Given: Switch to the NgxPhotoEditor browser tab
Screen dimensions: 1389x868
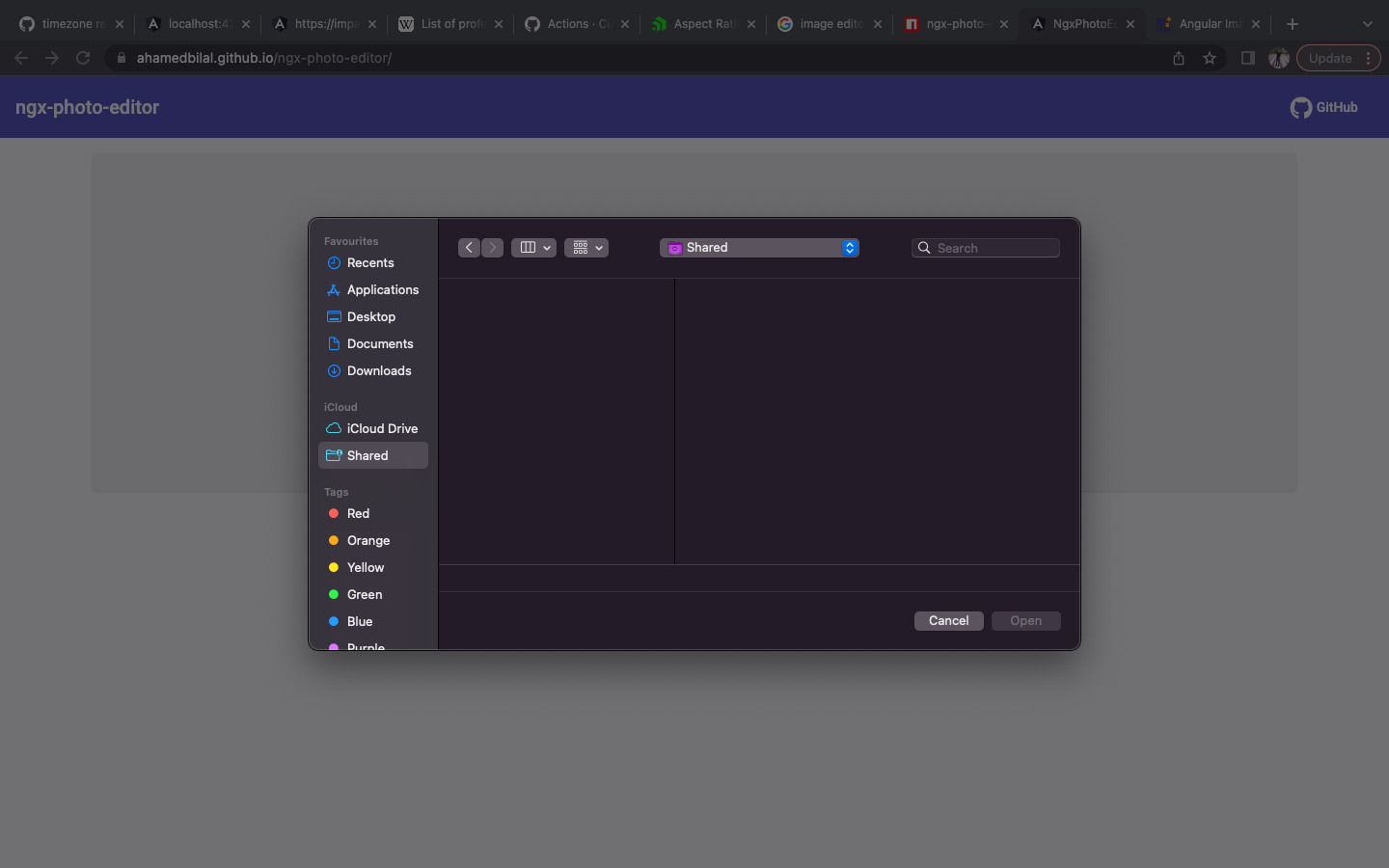Looking at the screenshot, I should (x=1080, y=24).
